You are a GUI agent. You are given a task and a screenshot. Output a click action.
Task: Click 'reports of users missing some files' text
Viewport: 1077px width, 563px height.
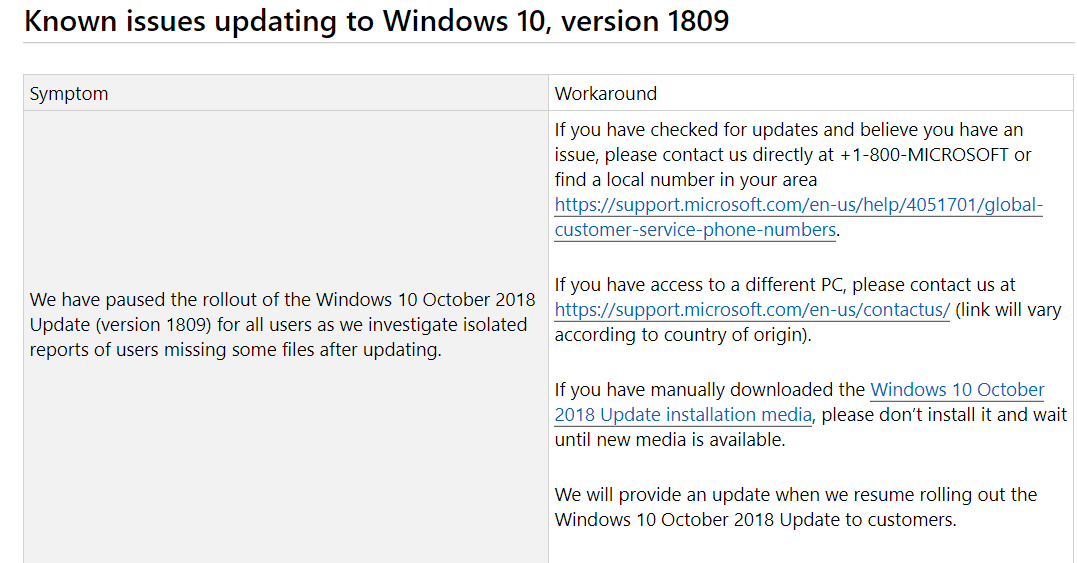tap(170, 350)
